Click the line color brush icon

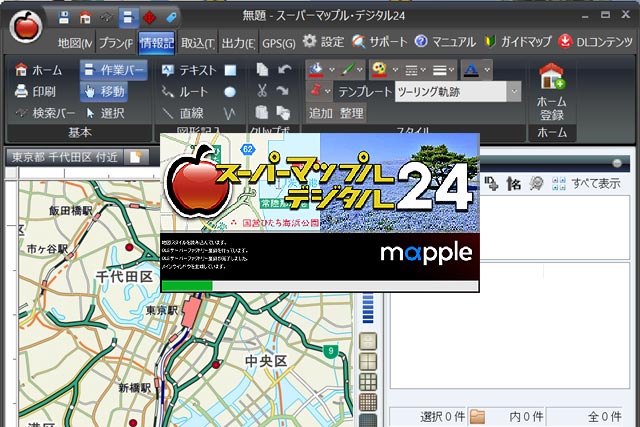pos(347,70)
